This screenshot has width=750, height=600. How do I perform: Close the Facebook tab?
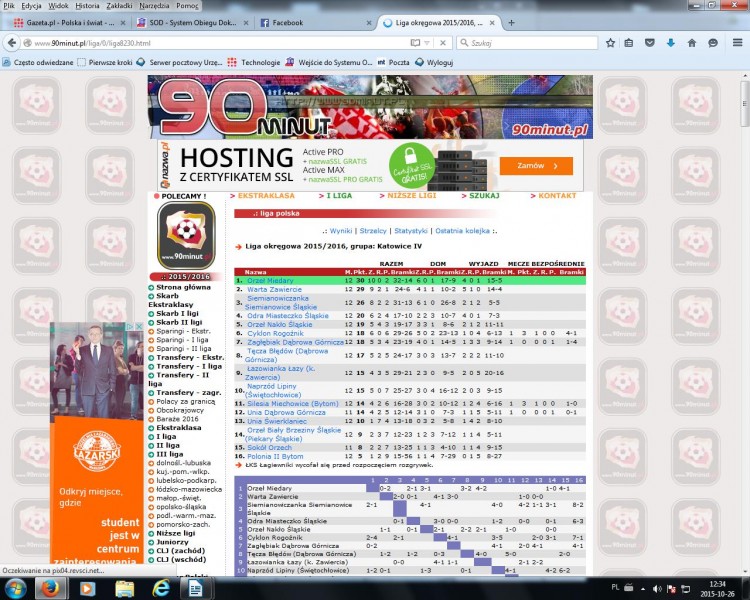click(369, 22)
